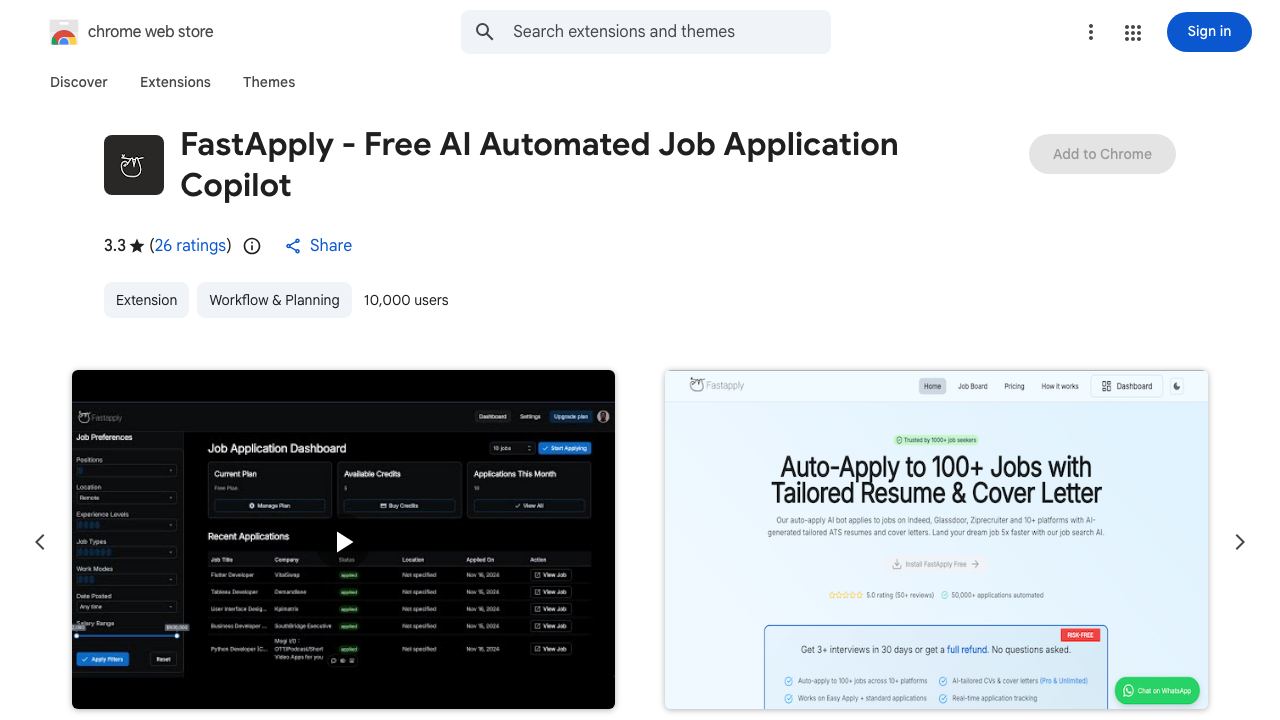
Task: Open the Positions dropdown in video preview
Action: 127,470
